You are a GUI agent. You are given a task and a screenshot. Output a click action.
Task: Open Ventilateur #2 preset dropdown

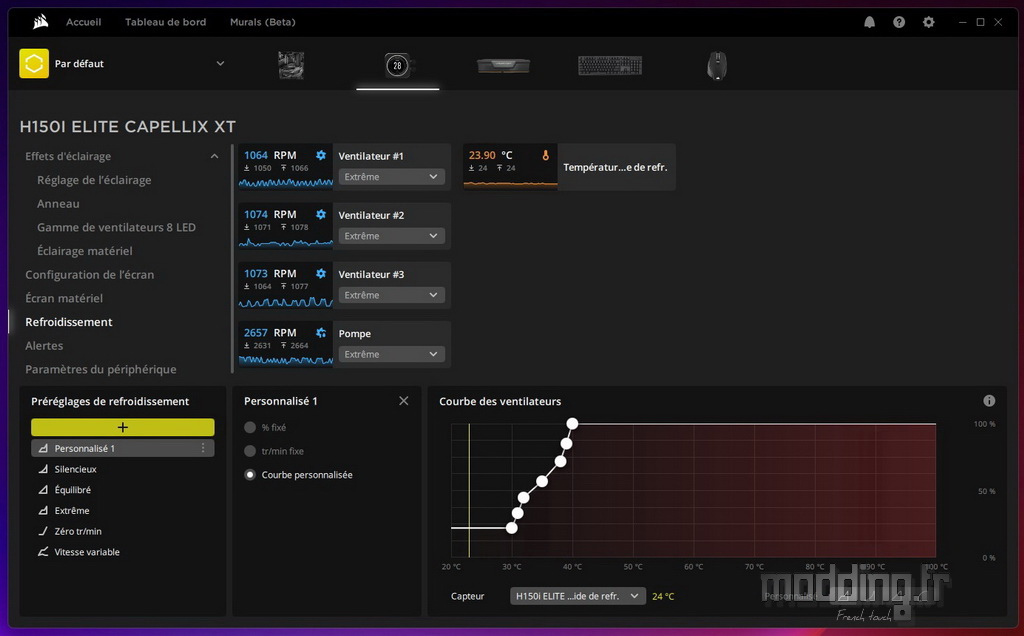coord(391,236)
